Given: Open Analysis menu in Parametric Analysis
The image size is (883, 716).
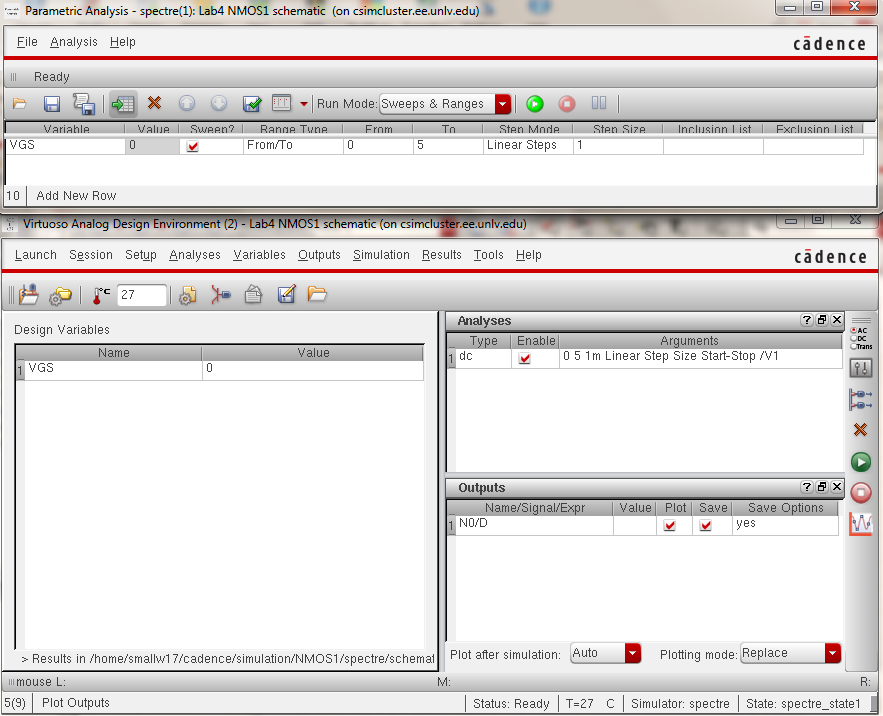Looking at the screenshot, I should click(x=74, y=42).
